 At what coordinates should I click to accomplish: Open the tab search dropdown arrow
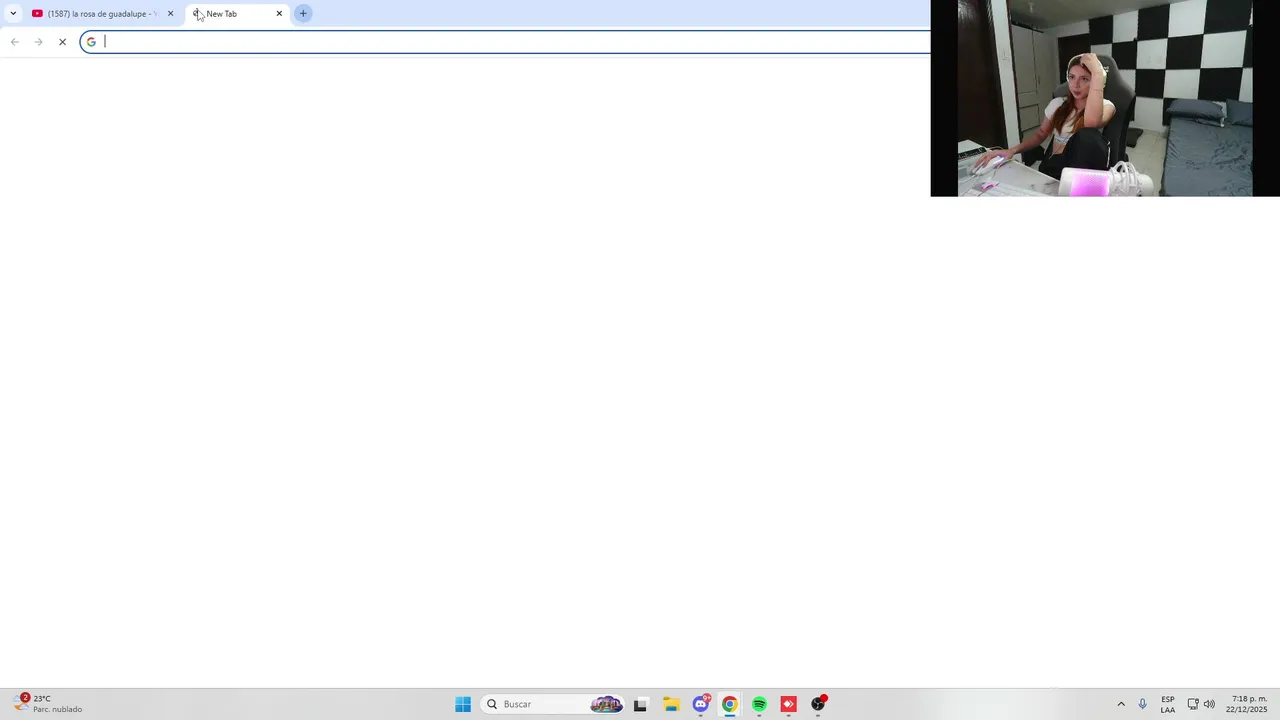point(13,13)
